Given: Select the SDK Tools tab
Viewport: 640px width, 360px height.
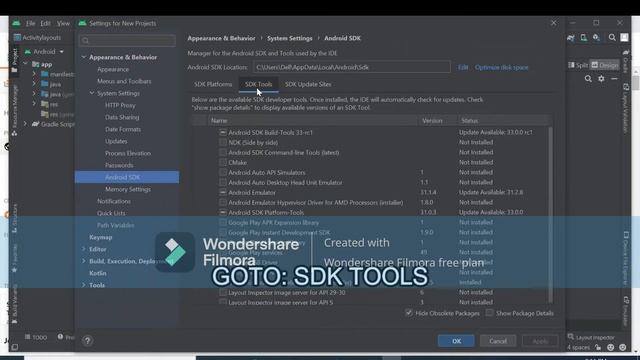Looking at the screenshot, I should coord(258,84).
